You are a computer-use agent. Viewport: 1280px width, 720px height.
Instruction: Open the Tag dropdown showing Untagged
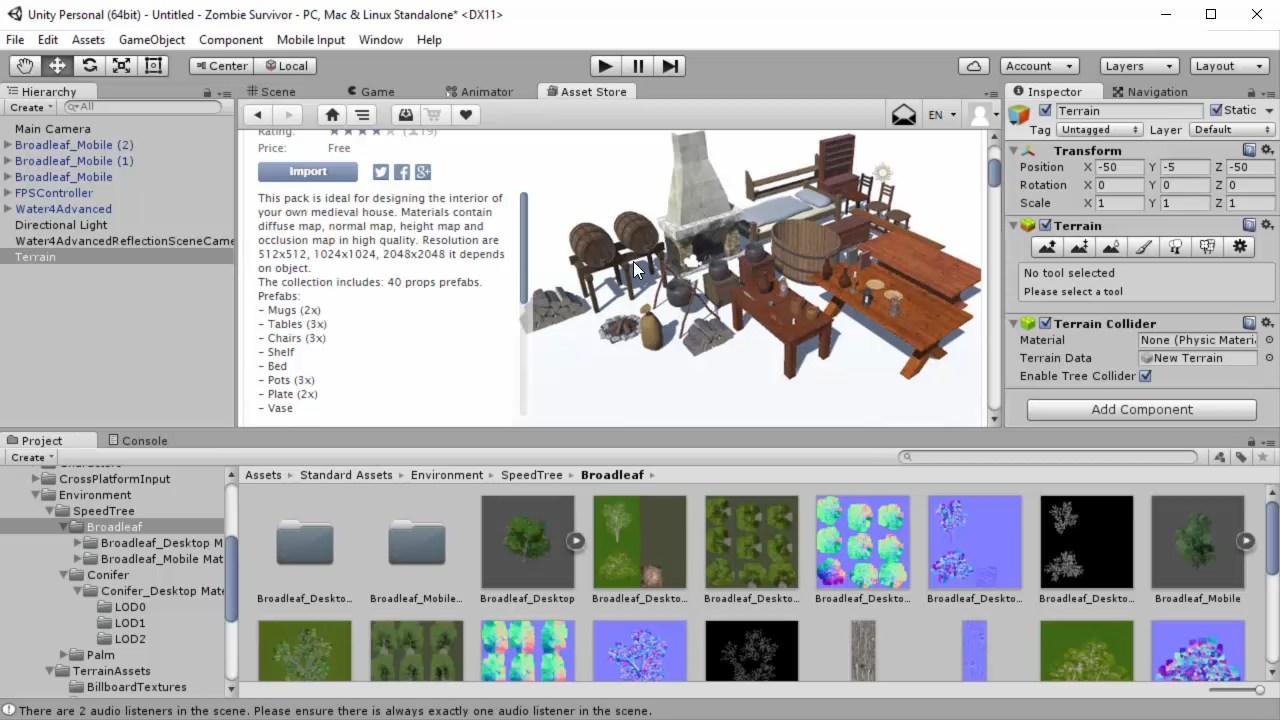(1099, 130)
